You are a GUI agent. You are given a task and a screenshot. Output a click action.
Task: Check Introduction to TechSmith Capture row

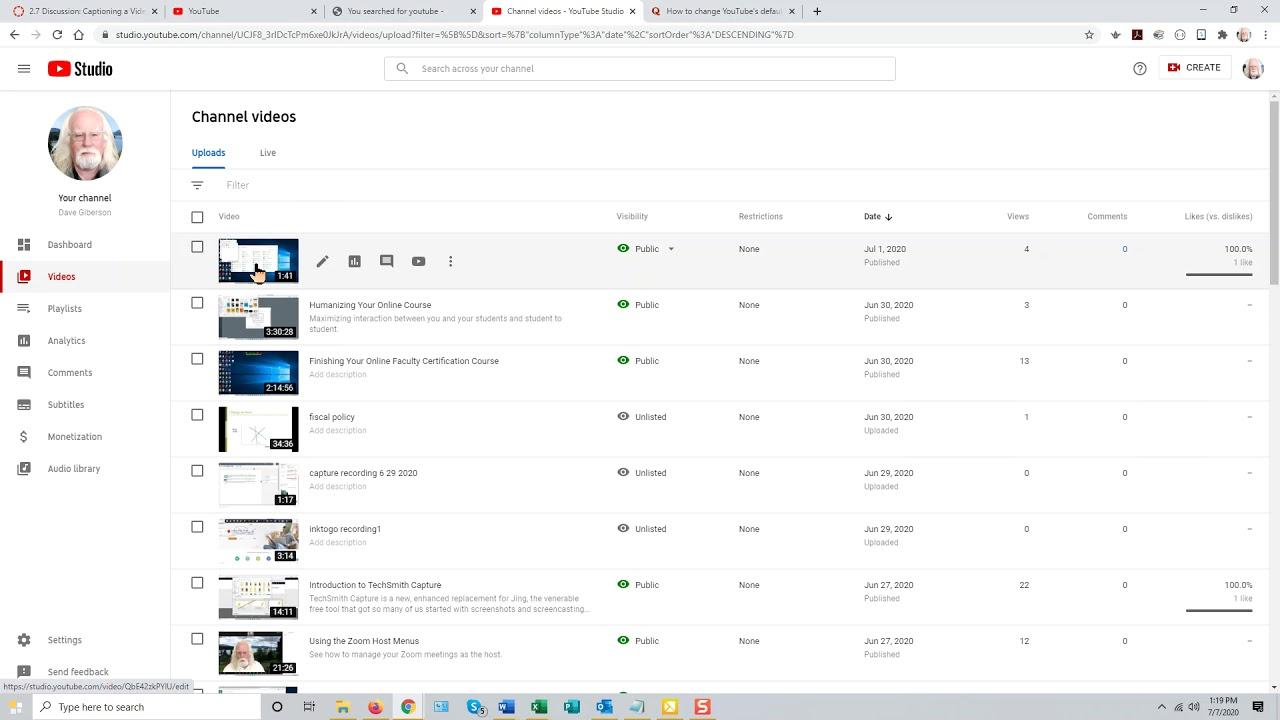pyautogui.click(x=197, y=583)
